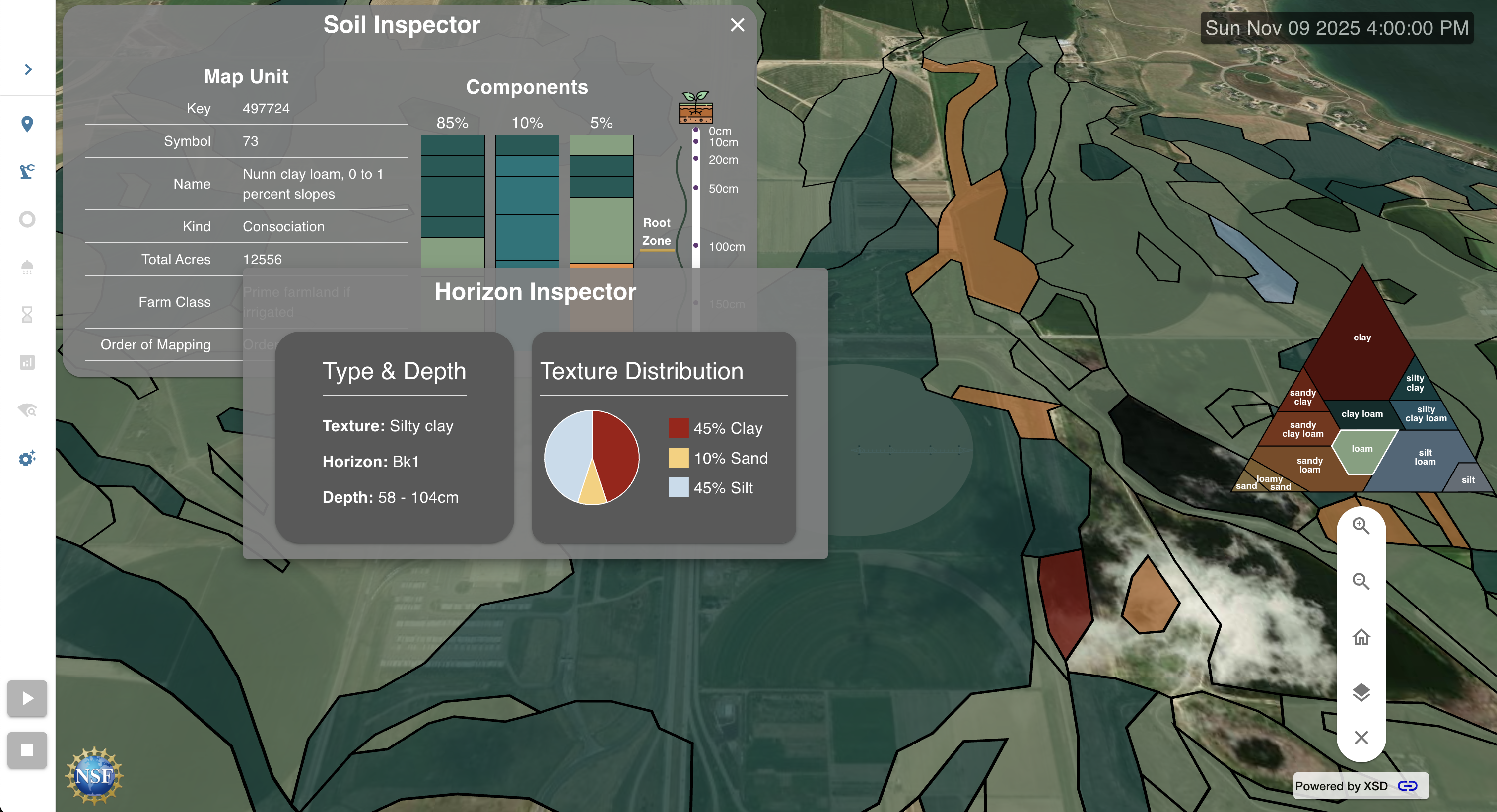The width and height of the screenshot is (1497, 812).
Task: Toggle the map layers icon
Action: pos(1361,692)
